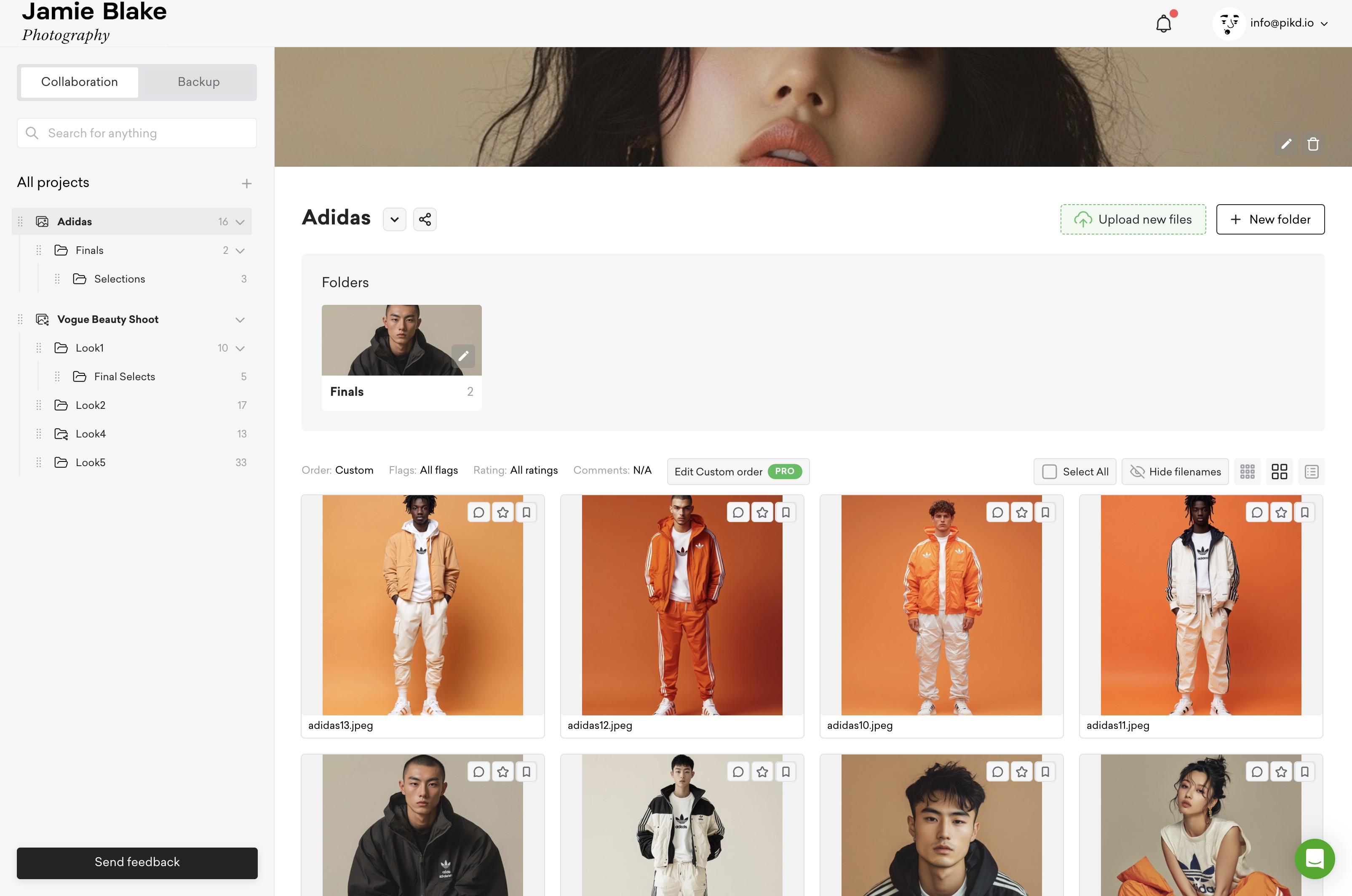Add a new project with plus icon
The image size is (1352, 896).
pos(246,184)
